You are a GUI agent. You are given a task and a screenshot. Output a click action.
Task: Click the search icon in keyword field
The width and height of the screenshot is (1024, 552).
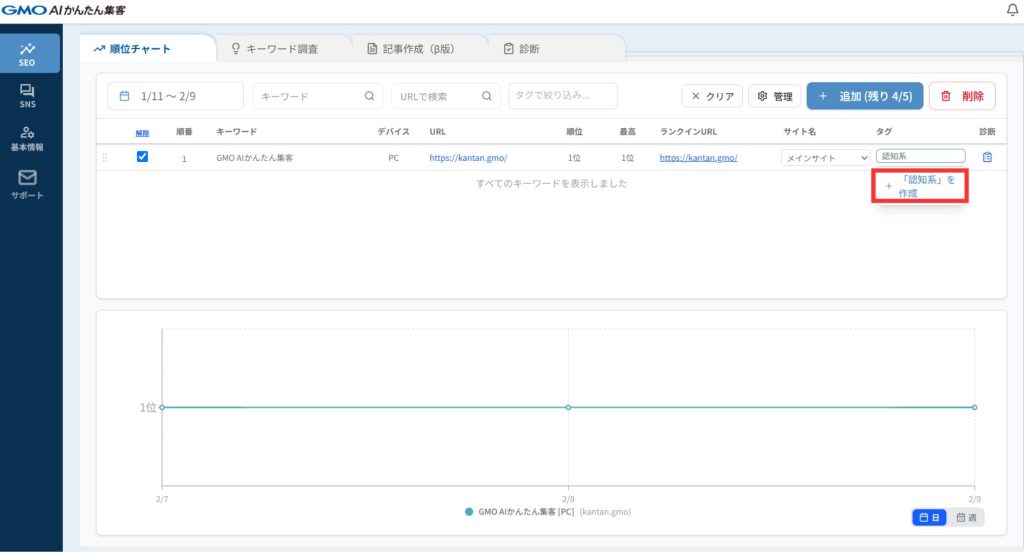(x=369, y=96)
